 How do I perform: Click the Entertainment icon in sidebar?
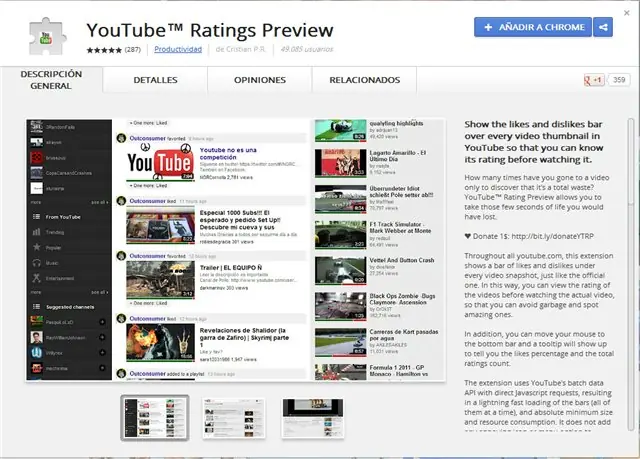click(x=36, y=278)
